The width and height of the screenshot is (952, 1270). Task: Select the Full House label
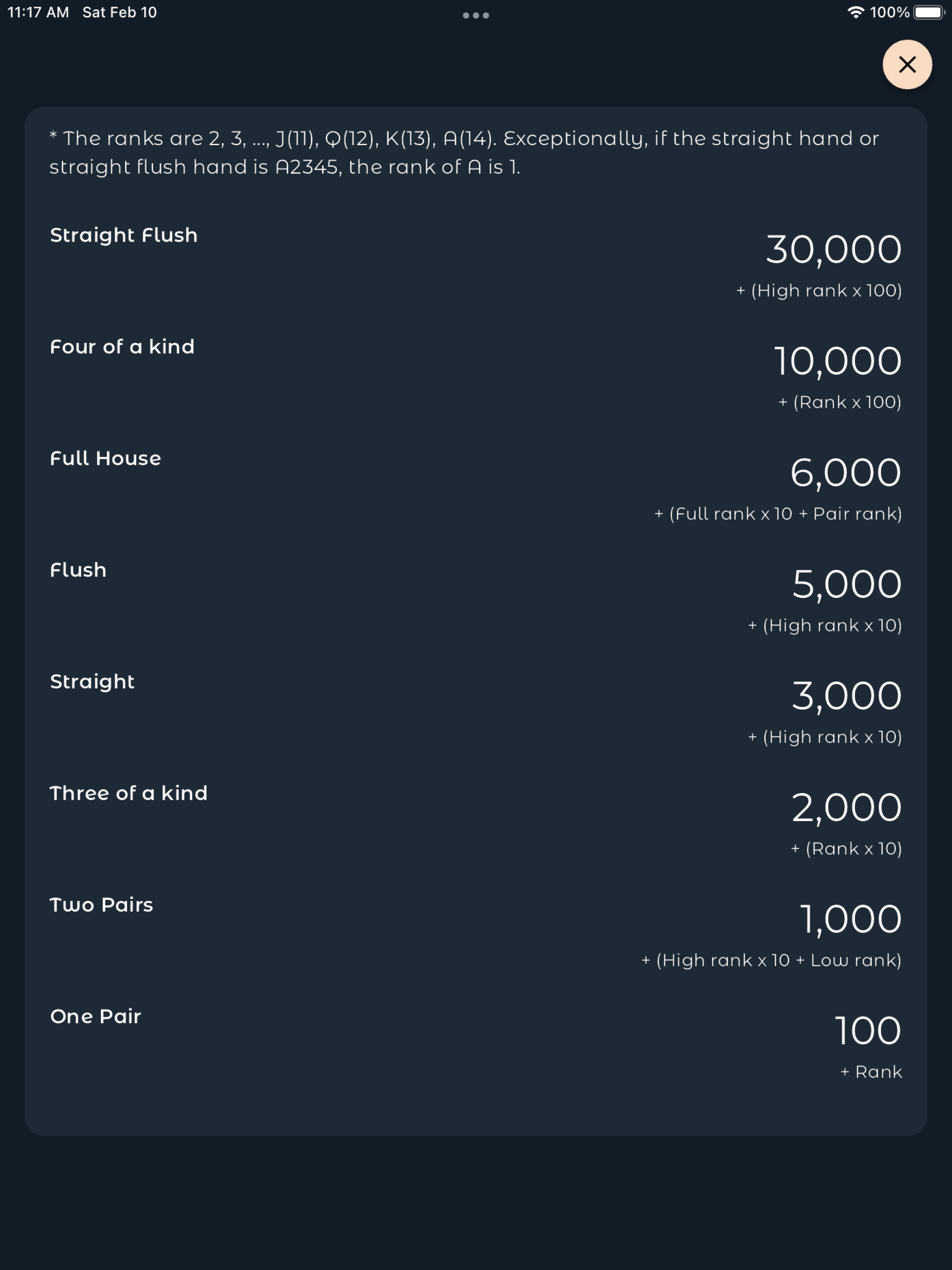(106, 459)
